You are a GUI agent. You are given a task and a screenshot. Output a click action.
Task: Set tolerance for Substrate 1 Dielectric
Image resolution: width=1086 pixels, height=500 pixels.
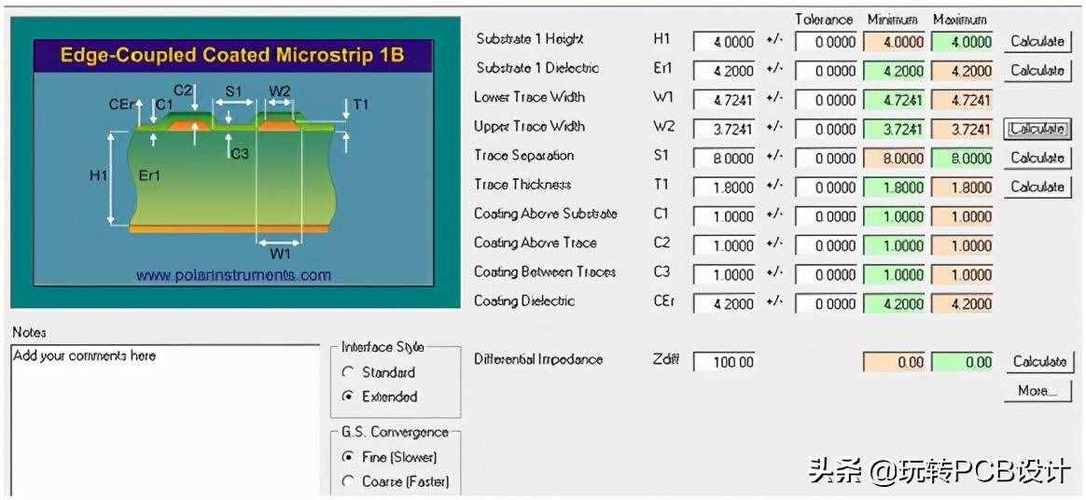[826, 71]
